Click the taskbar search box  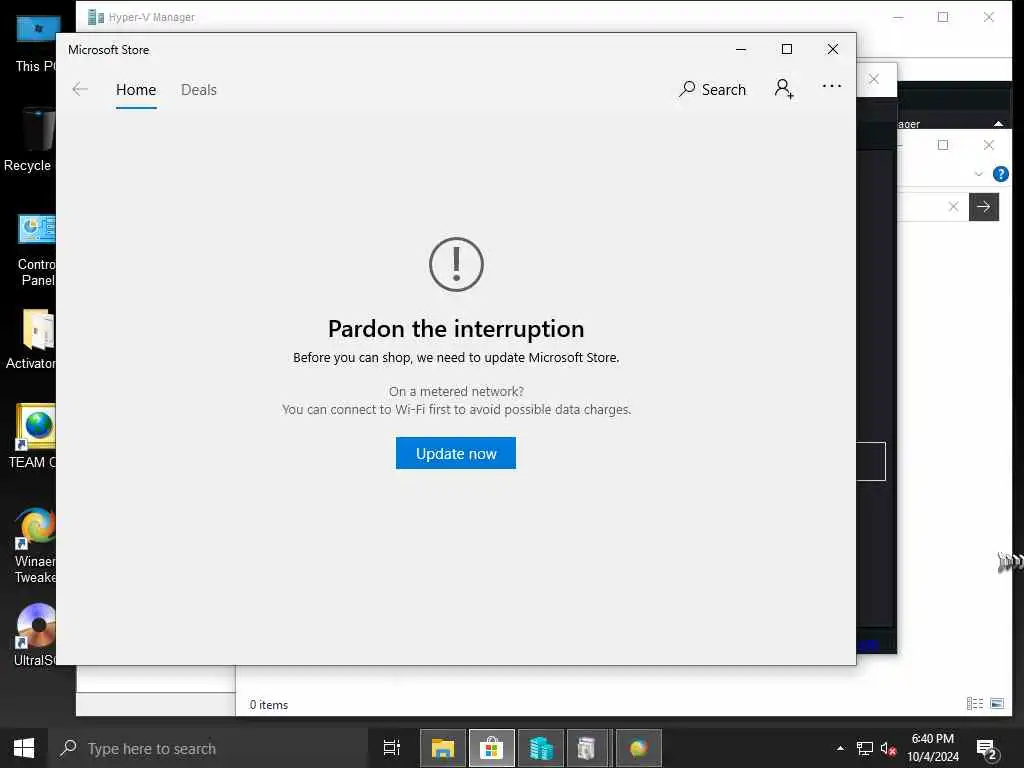pos(208,748)
